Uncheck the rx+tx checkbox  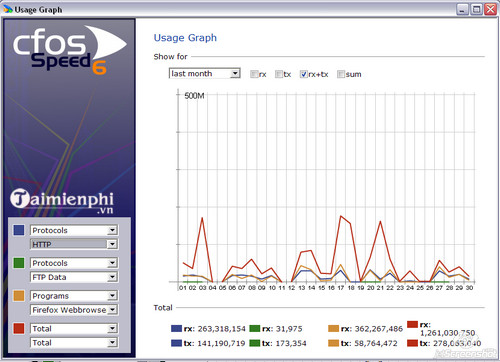303,74
